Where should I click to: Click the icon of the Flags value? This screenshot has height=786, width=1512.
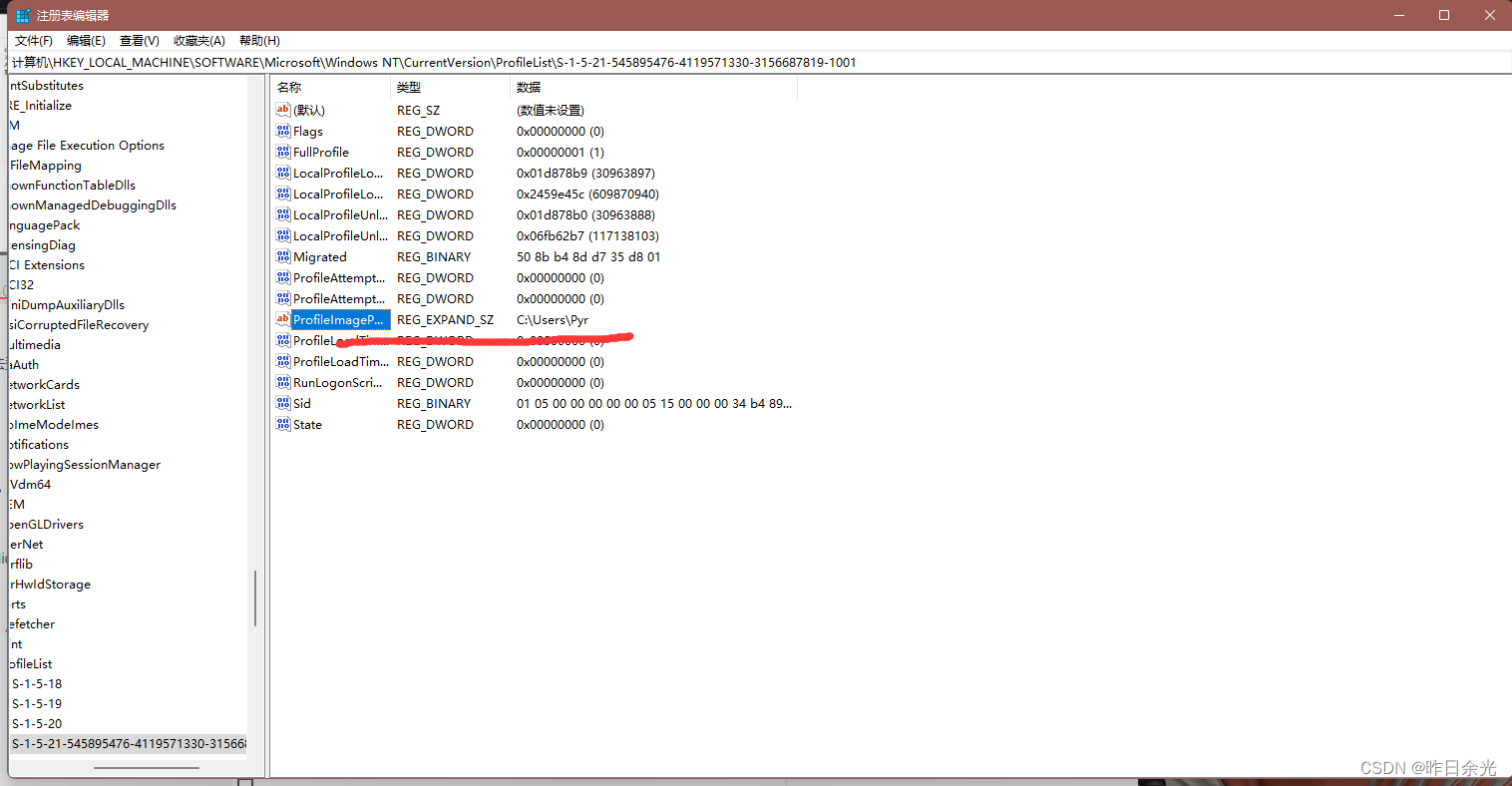click(x=283, y=131)
